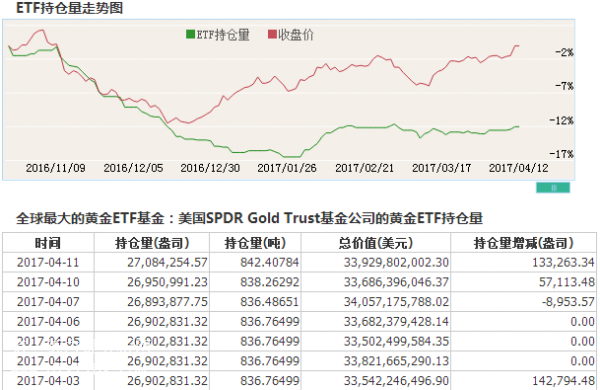This screenshot has width=600, height=390.
Task: Click the value 26,893,877.75
Action: (167, 302)
